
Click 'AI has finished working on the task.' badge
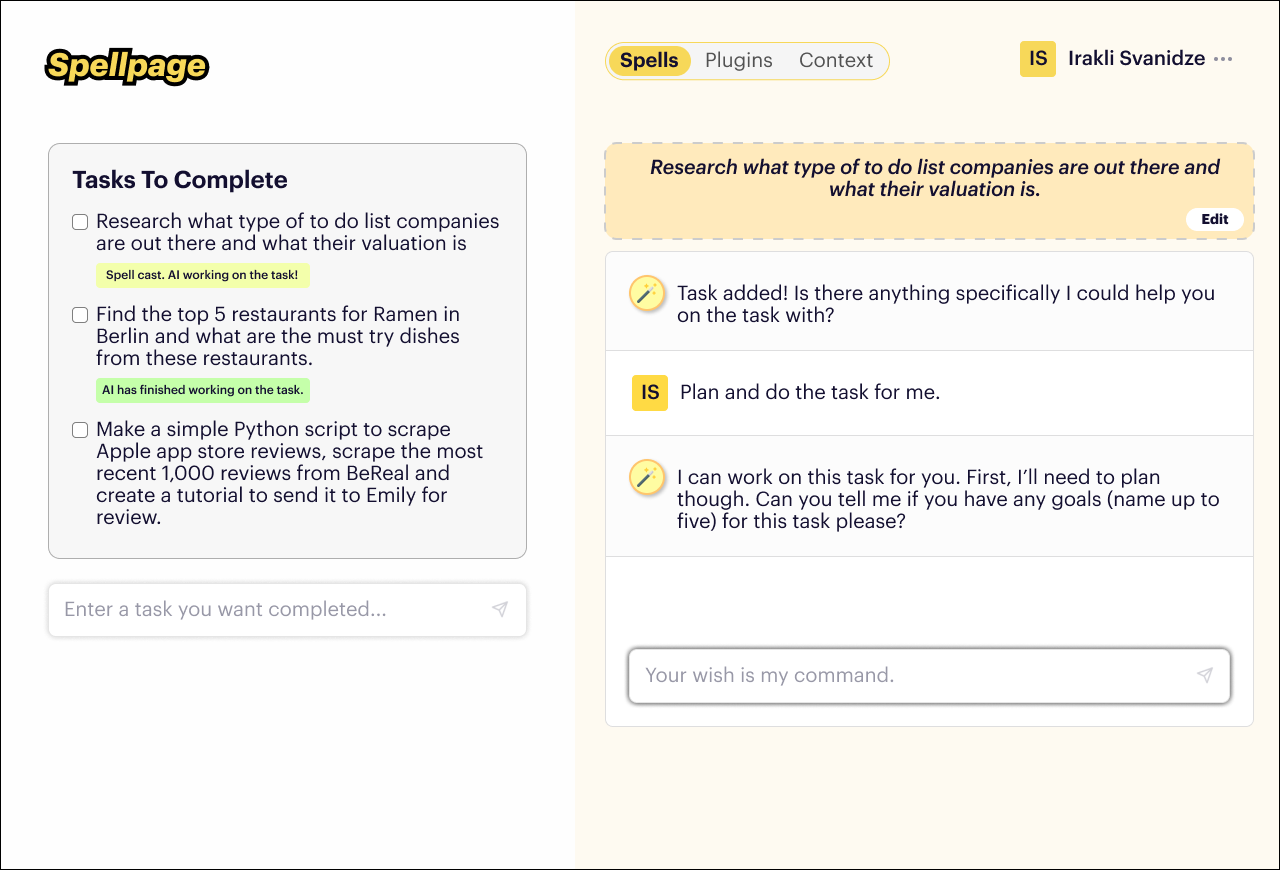click(202, 390)
